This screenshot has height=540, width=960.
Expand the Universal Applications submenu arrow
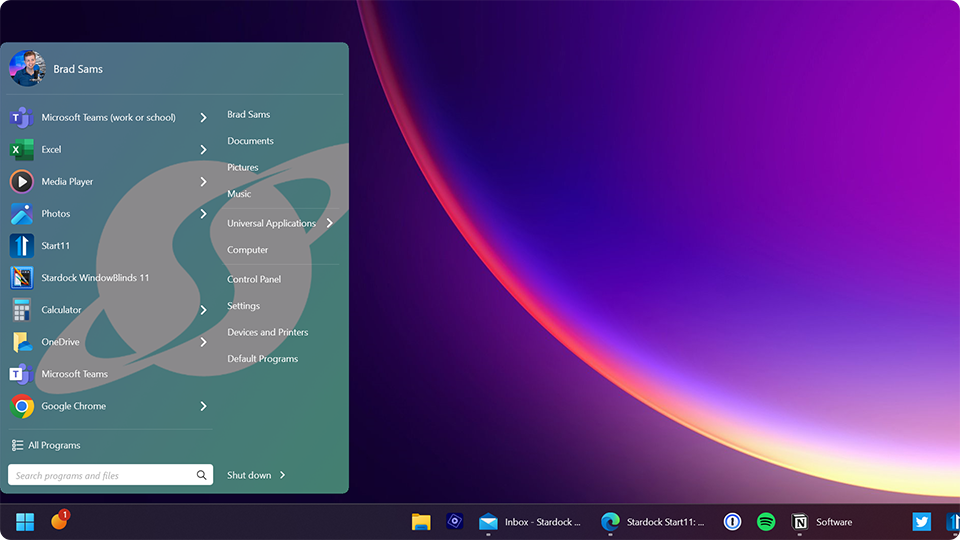pos(329,223)
